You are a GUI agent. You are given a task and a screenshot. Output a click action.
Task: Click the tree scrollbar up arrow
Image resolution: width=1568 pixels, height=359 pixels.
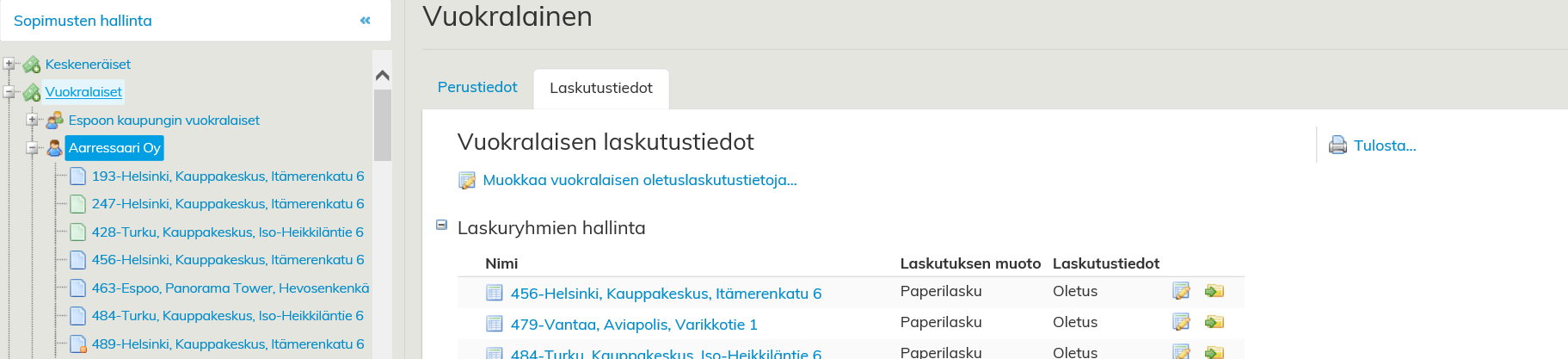(x=383, y=76)
